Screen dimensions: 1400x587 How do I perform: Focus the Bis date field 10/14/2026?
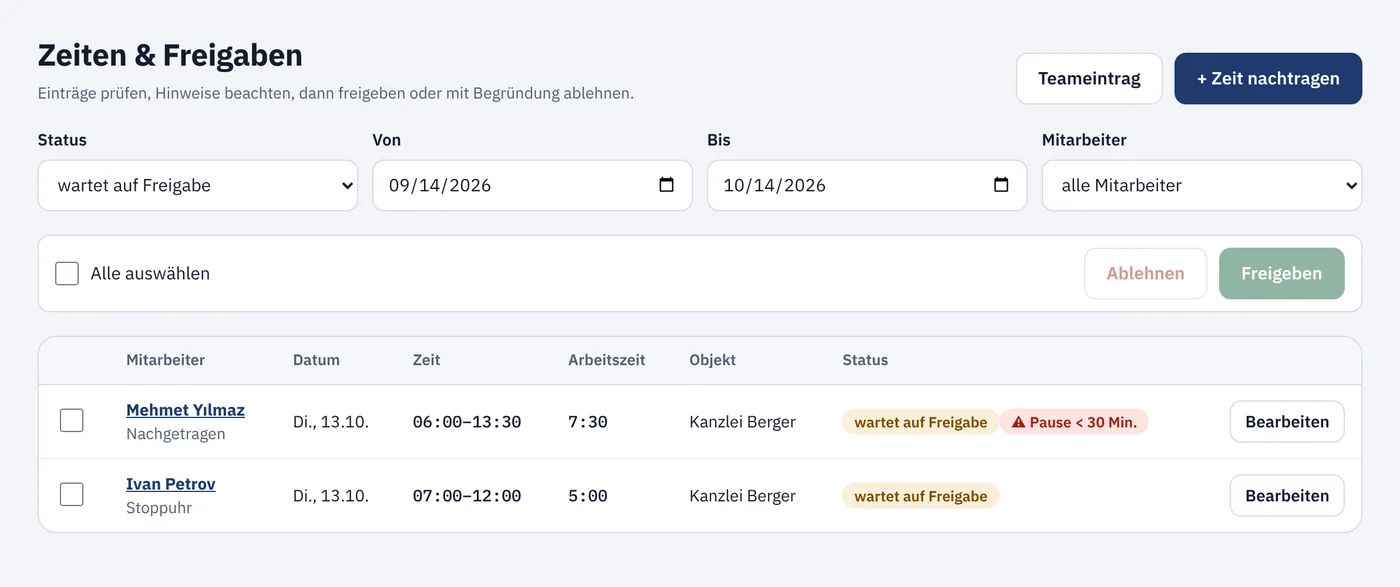coord(867,185)
